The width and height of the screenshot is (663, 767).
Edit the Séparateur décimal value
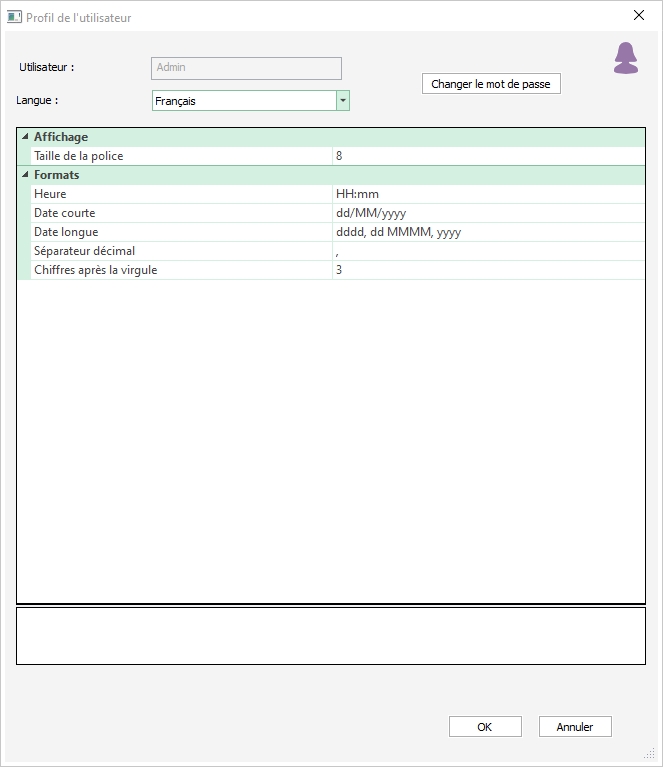(488, 251)
